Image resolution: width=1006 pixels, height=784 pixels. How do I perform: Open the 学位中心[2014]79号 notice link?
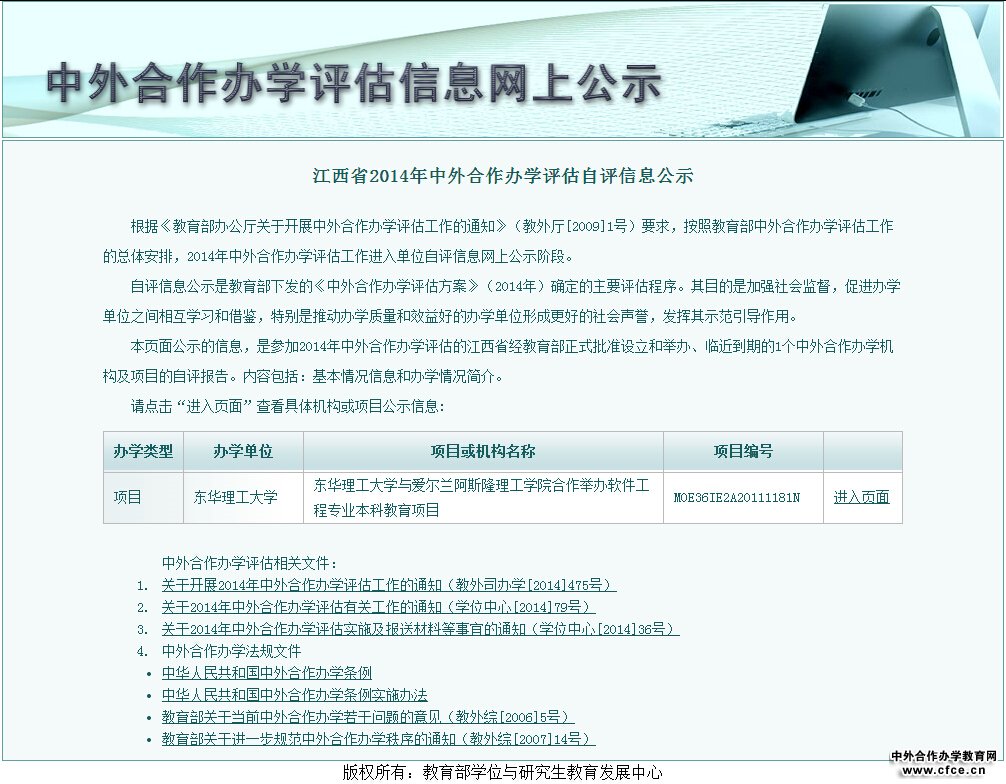pos(379,607)
